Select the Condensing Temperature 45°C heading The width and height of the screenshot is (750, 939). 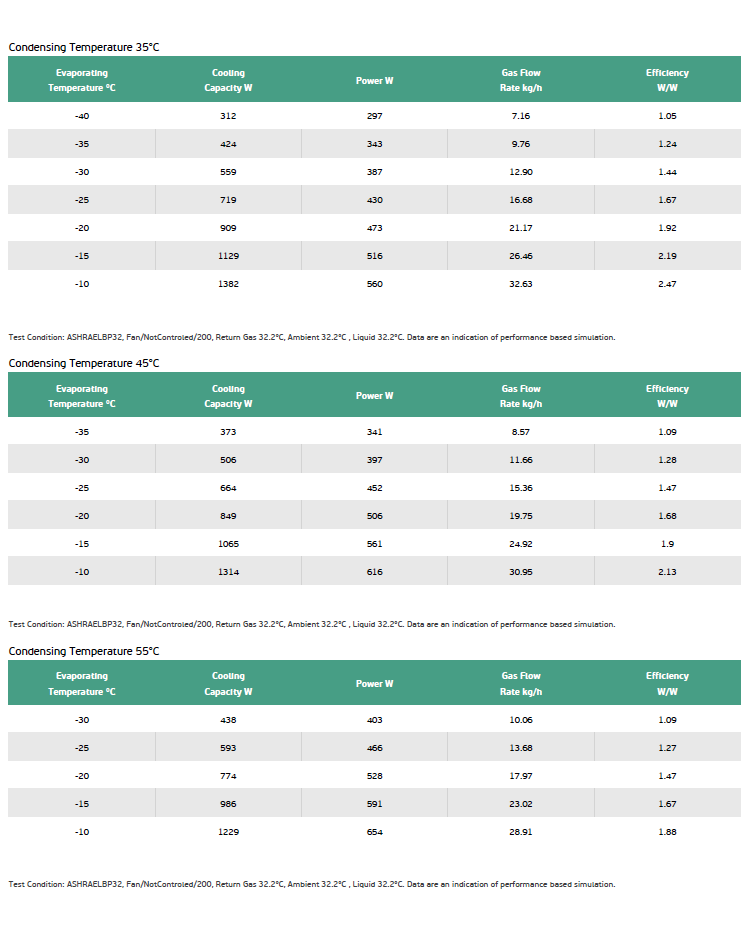click(84, 364)
